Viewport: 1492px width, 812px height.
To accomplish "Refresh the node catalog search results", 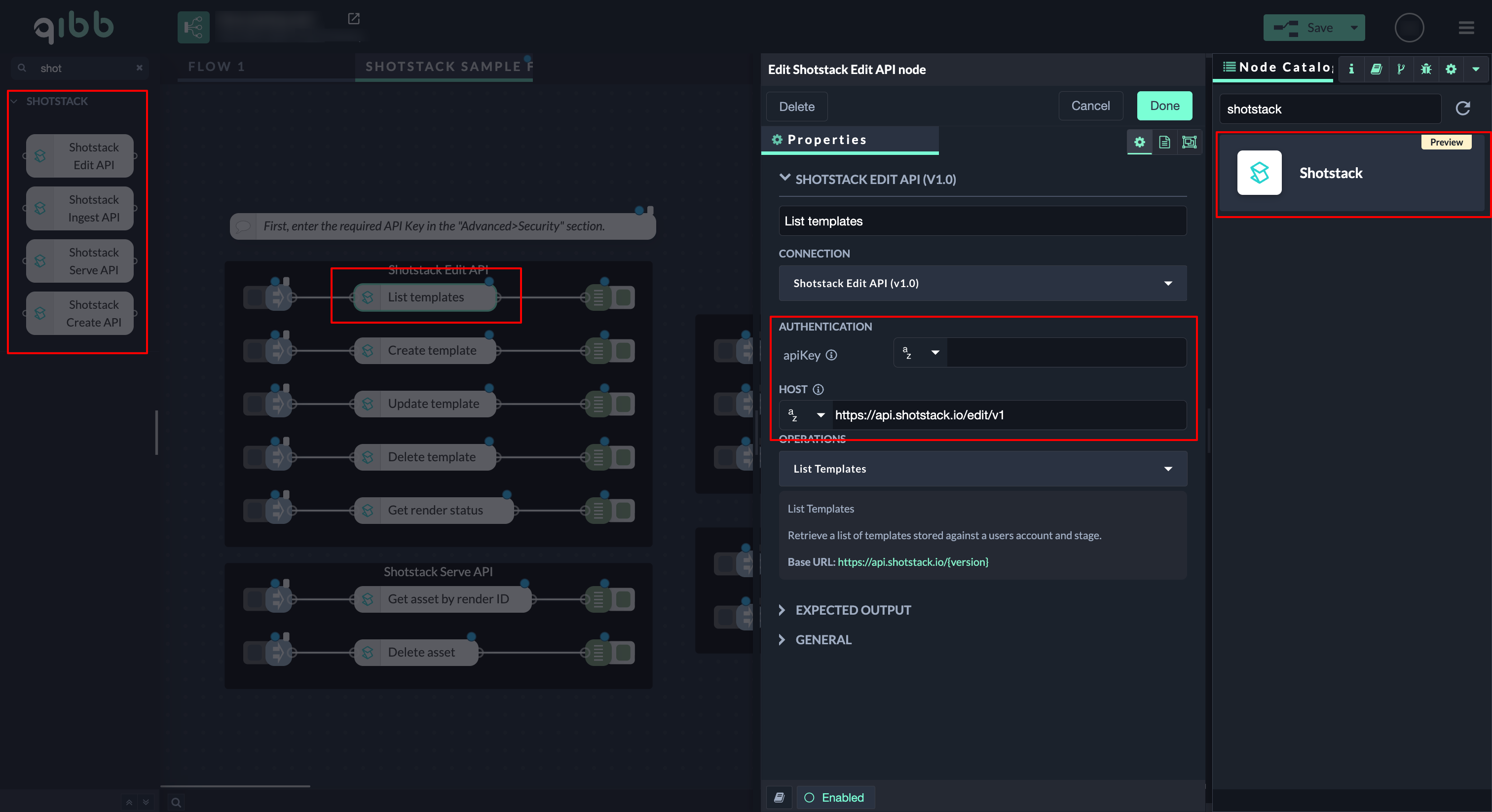I will click(x=1463, y=109).
